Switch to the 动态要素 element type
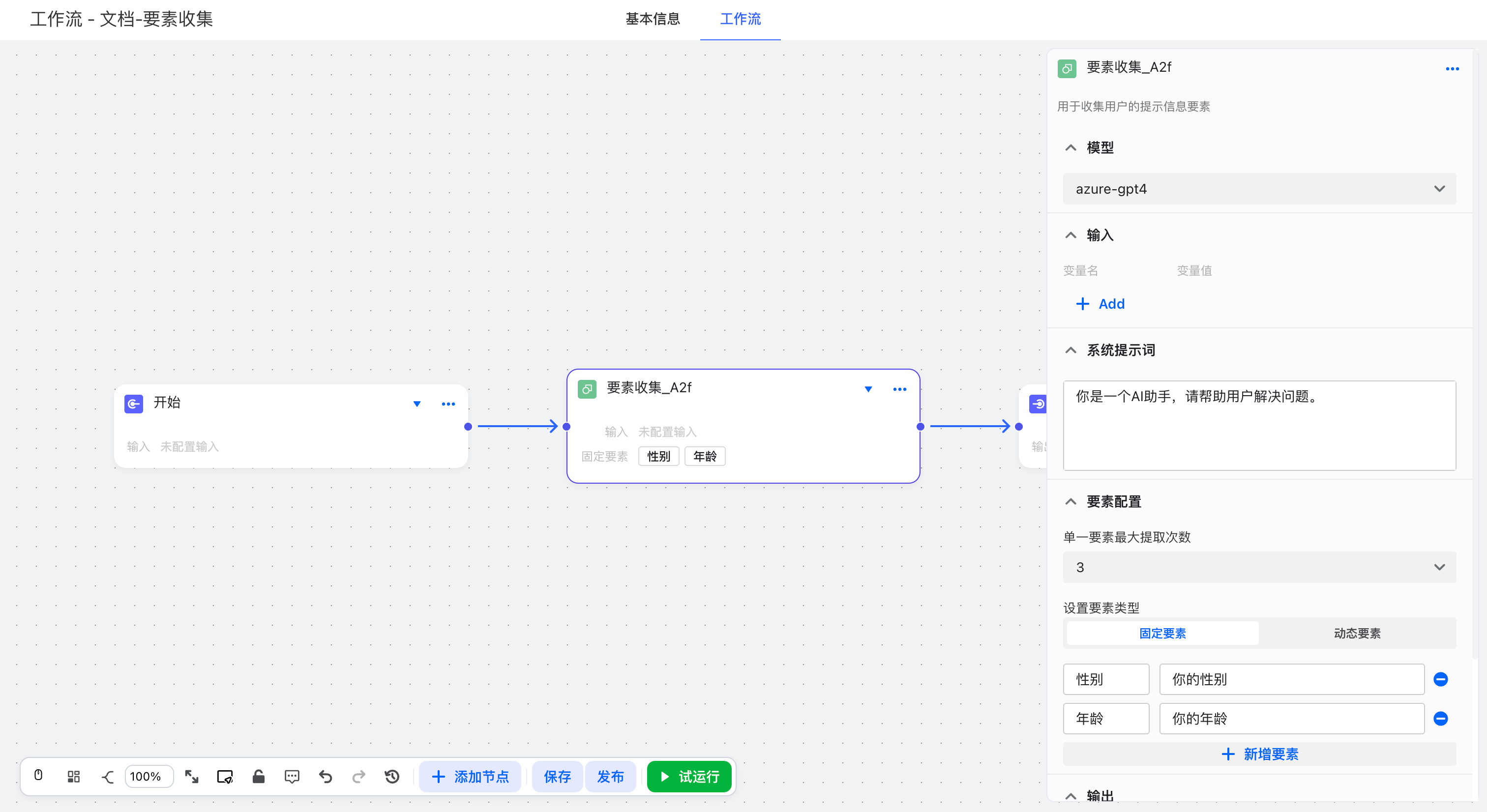The height and width of the screenshot is (812, 1487). 1357,633
